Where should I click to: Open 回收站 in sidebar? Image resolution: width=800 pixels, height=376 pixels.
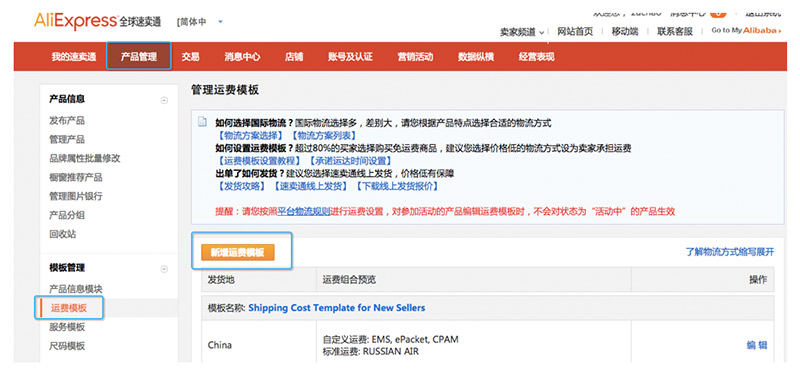[62, 234]
